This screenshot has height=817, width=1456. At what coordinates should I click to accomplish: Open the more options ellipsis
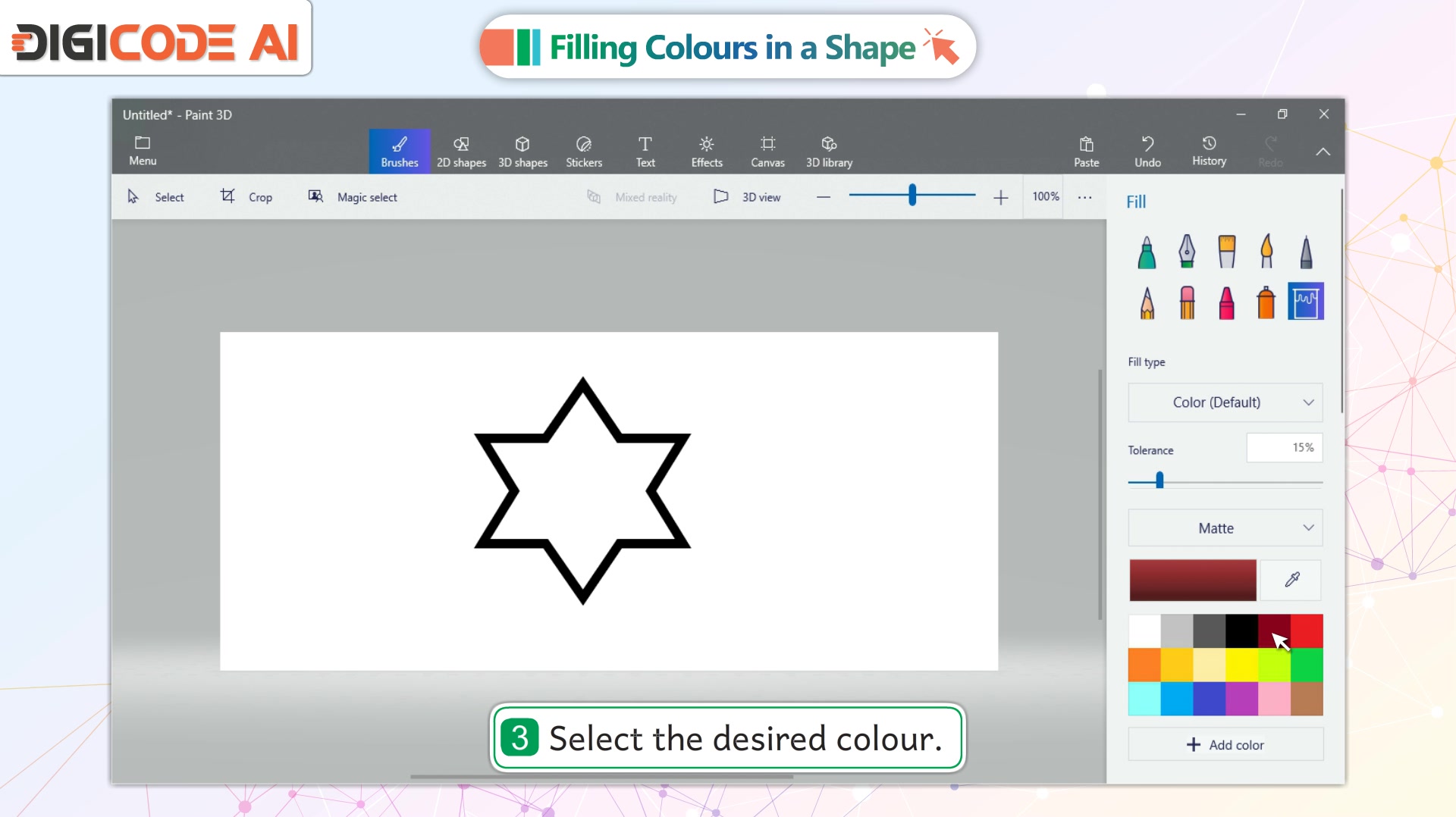(x=1085, y=197)
